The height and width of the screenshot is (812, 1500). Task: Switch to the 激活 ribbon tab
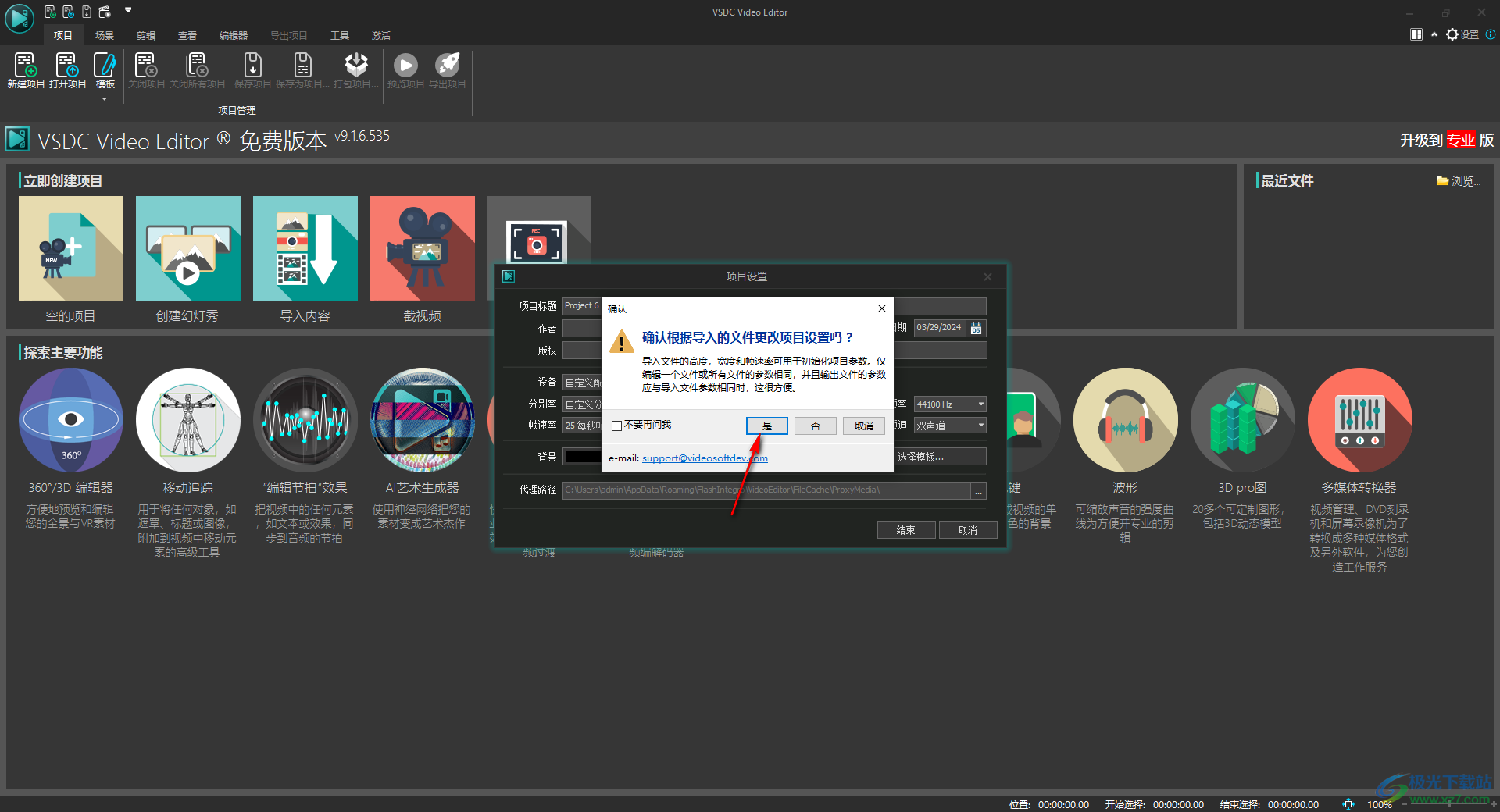point(380,35)
